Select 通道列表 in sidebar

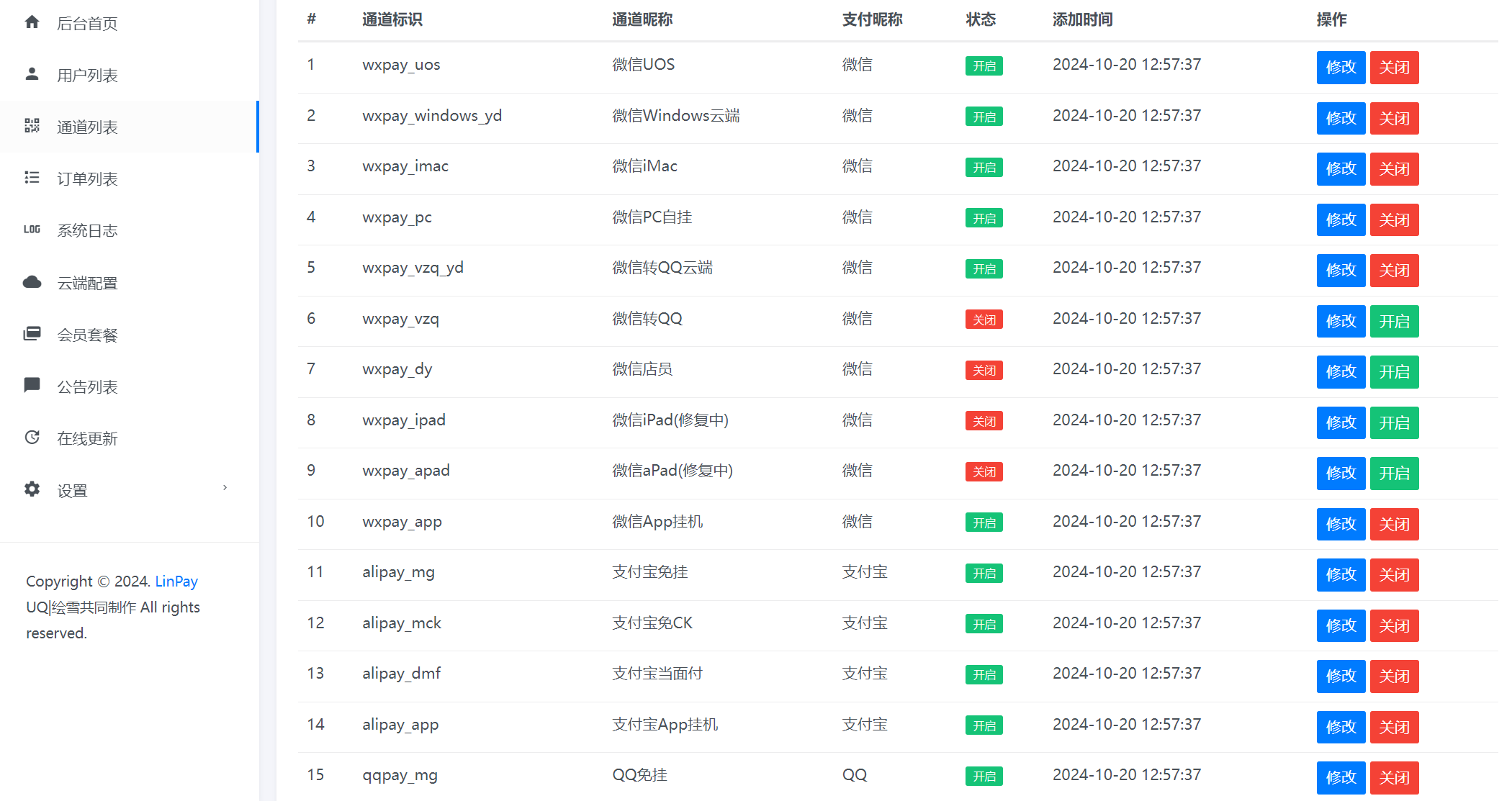pyautogui.click(x=130, y=127)
